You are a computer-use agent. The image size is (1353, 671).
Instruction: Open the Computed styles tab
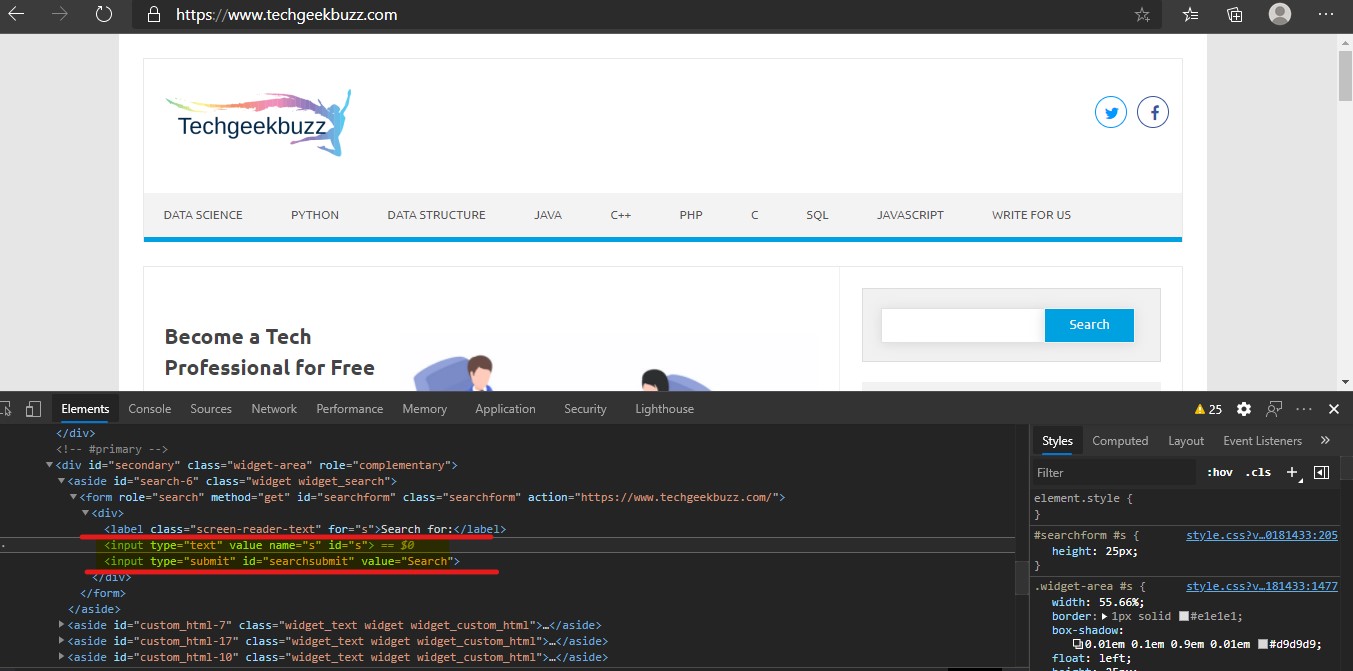pyautogui.click(x=1120, y=440)
